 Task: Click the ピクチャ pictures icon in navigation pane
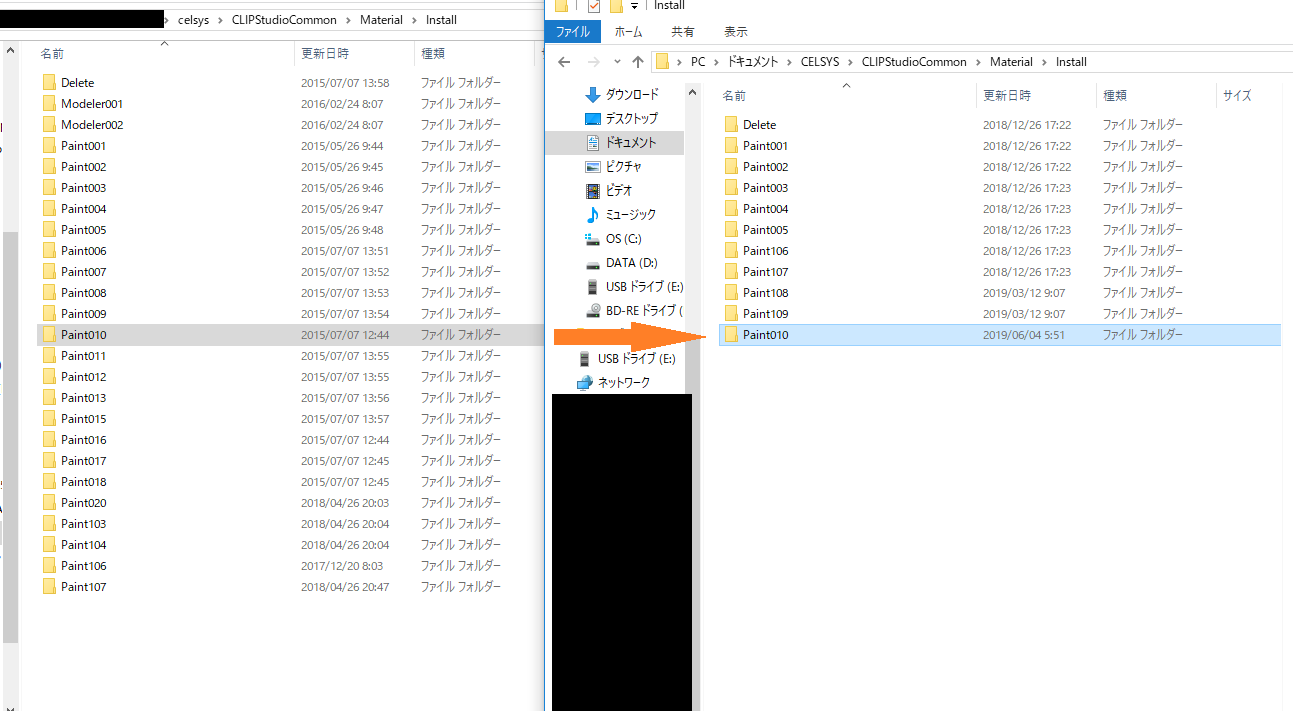pos(593,166)
